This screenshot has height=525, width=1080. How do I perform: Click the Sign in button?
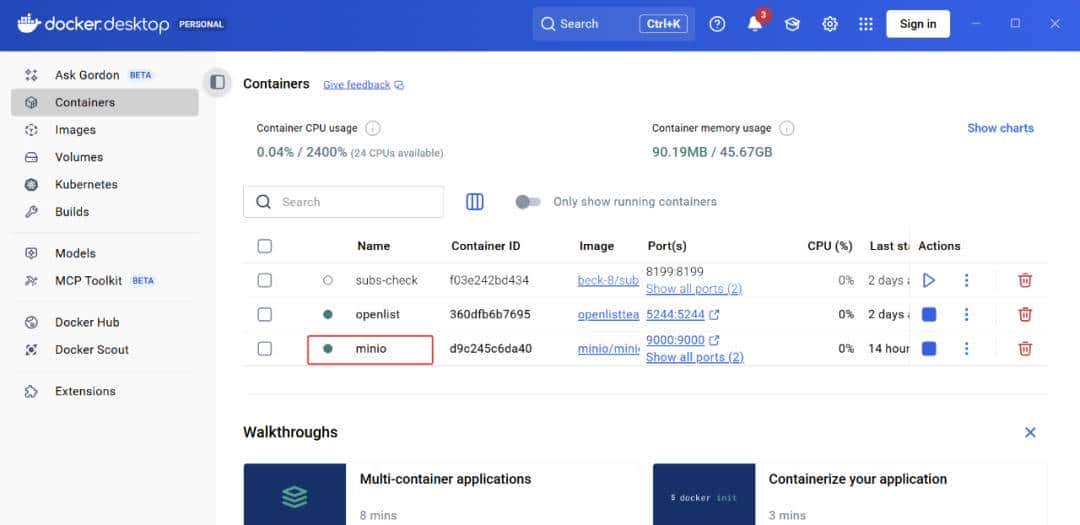(917, 24)
